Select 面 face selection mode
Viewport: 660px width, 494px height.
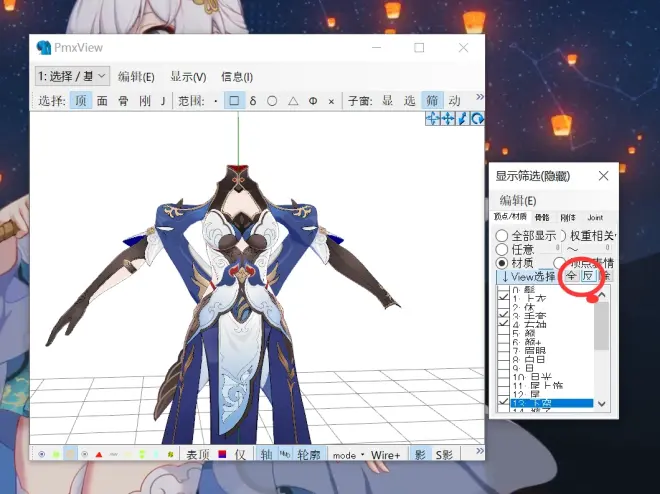pos(102,101)
